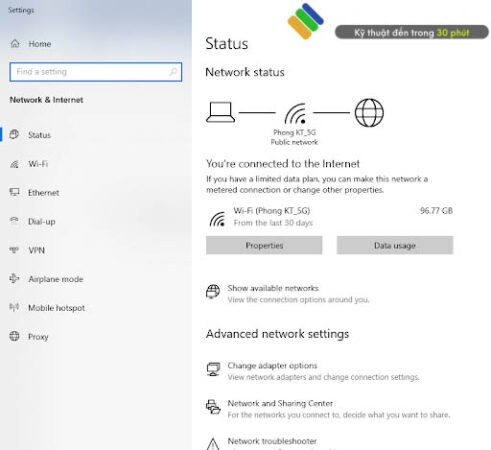Launch the Network troubleshooter
The width and height of the screenshot is (491, 450).
(272, 441)
